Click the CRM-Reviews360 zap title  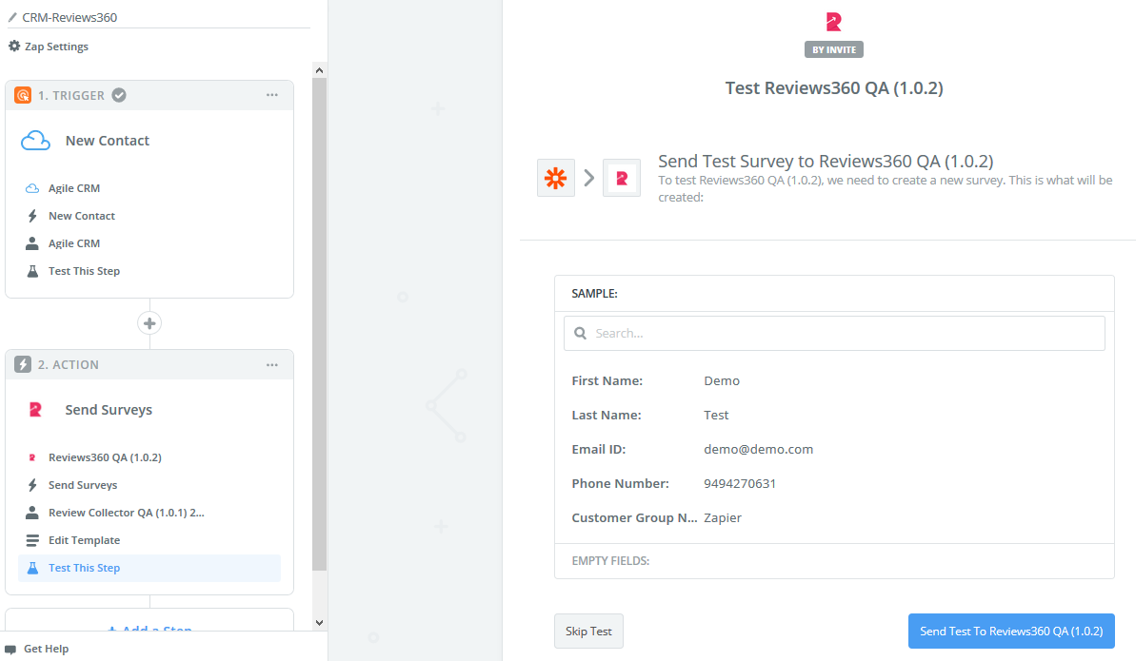point(70,17)
